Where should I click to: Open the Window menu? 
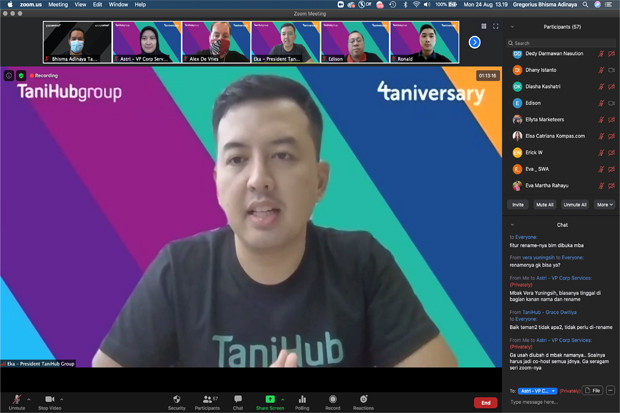pos(118,4)
